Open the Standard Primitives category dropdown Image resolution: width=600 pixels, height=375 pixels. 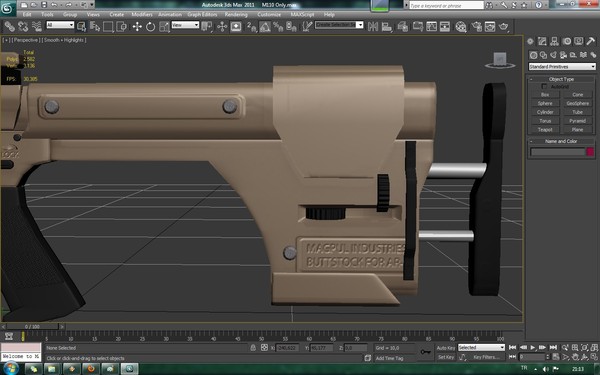point(562,67)
